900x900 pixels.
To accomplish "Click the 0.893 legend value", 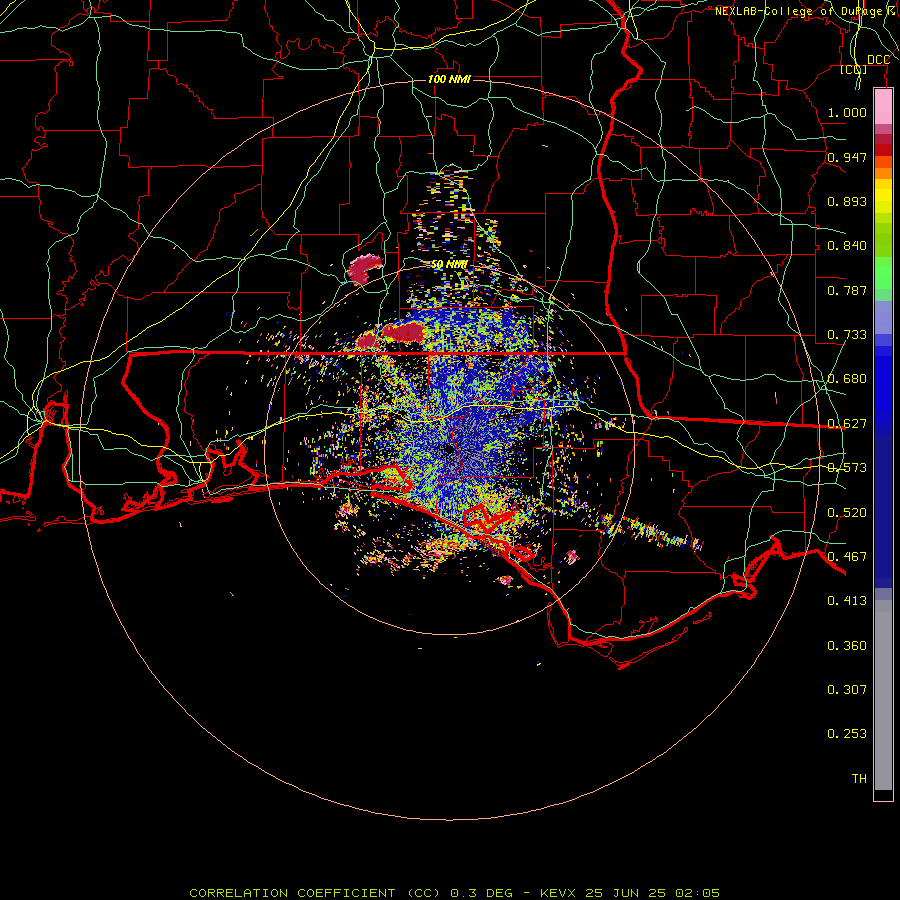I will click(x=847, y=201).
